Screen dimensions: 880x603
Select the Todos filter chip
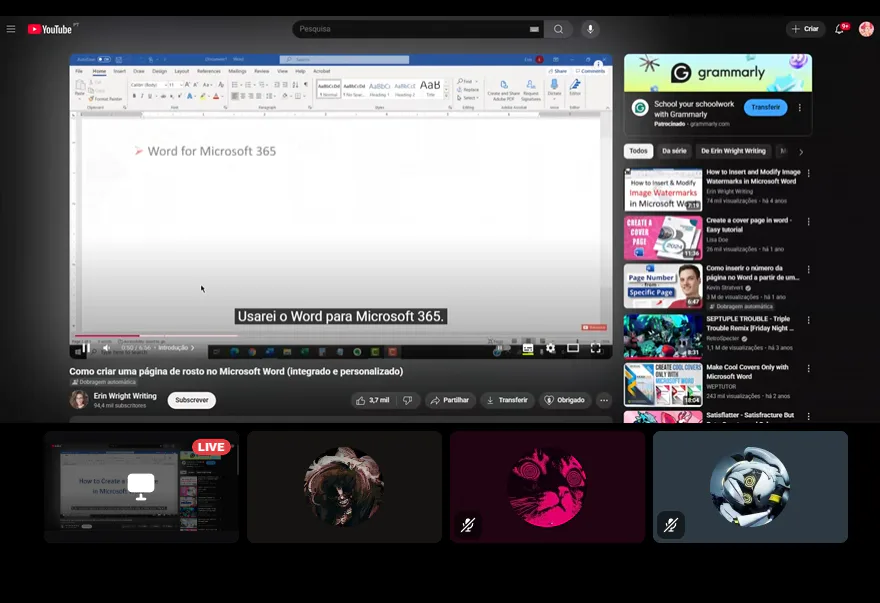(x=638, y=151)
